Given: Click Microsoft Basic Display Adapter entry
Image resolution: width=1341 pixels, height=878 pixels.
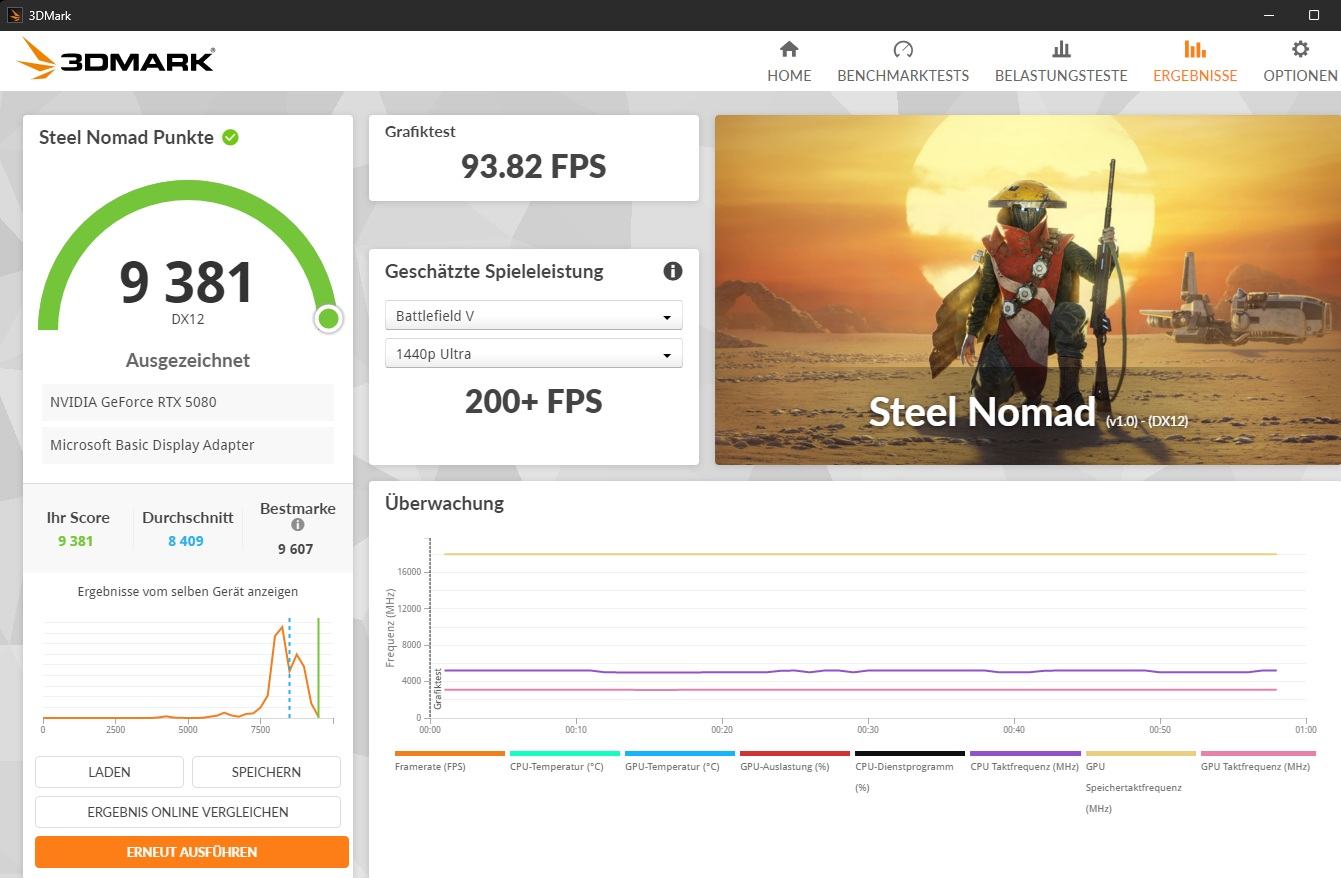Looking at the screenshot, I should pyautogui.click(x=188, y=445).
